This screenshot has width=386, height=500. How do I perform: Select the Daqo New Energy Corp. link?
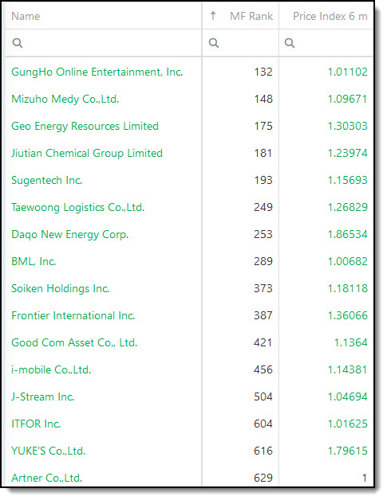pos(70,234)
